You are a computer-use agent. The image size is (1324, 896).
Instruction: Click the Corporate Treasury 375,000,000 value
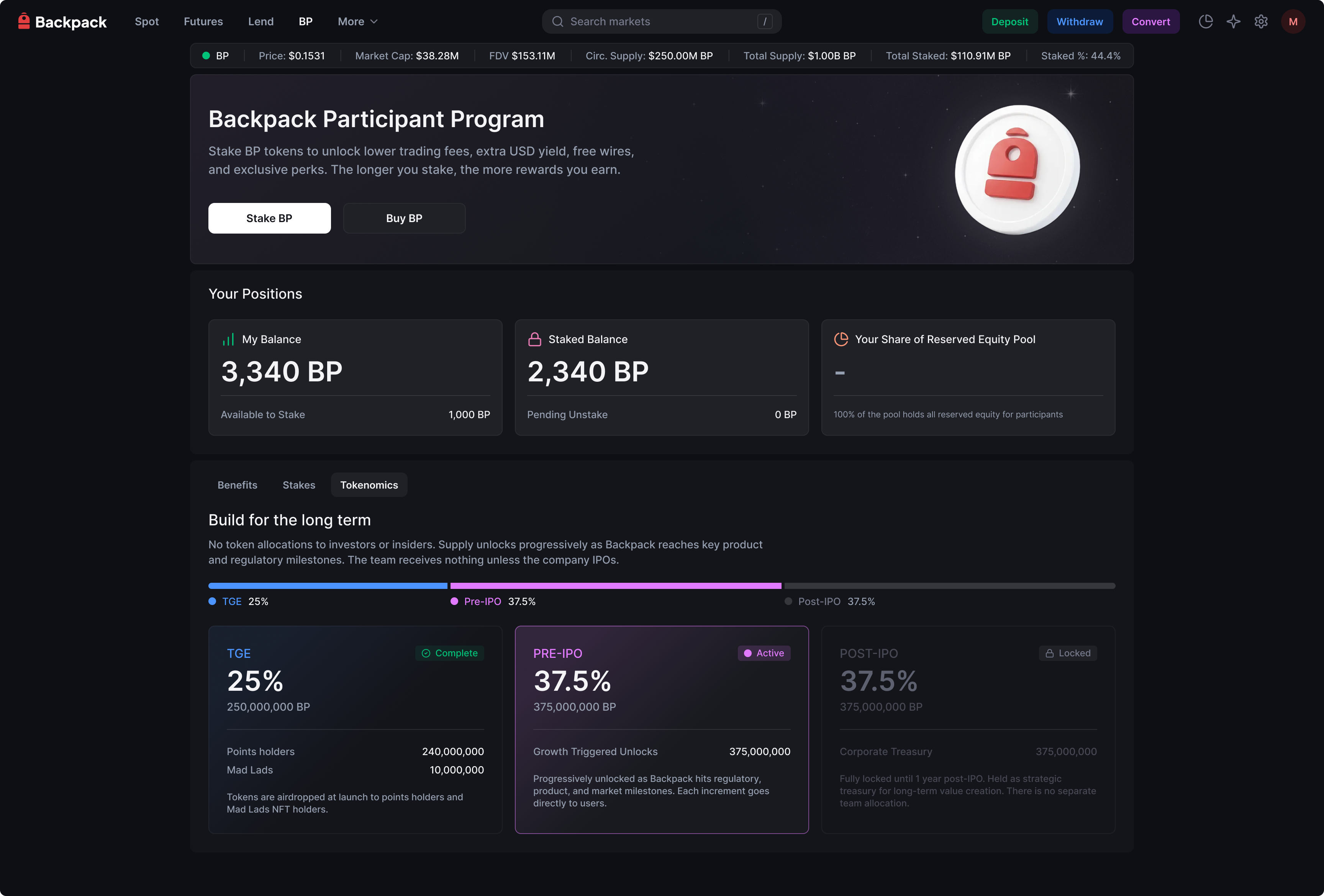pyautogui.click(x=1066, y=751)
